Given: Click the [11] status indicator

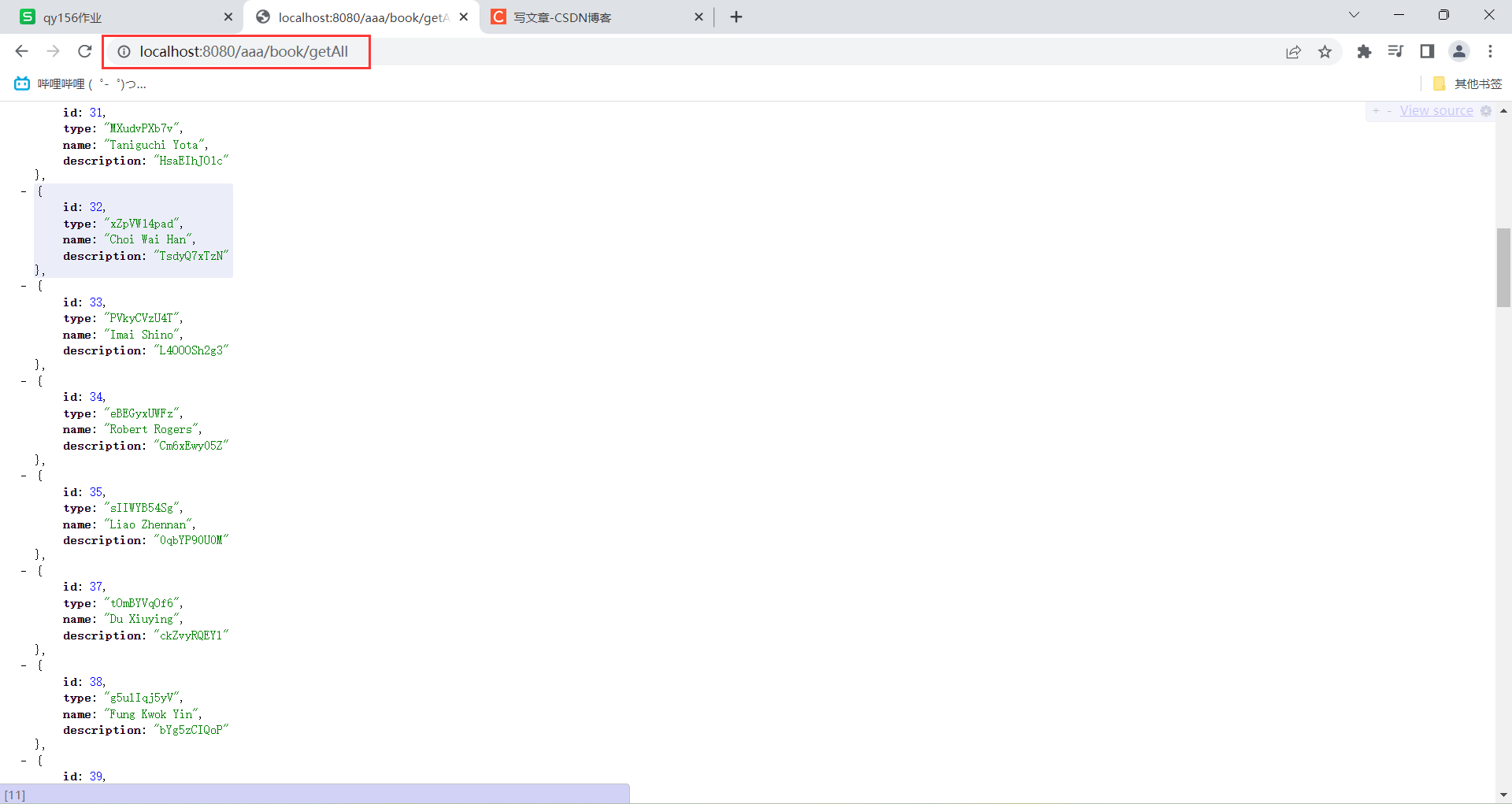Looking at the screenshot, I should point(15,795).
